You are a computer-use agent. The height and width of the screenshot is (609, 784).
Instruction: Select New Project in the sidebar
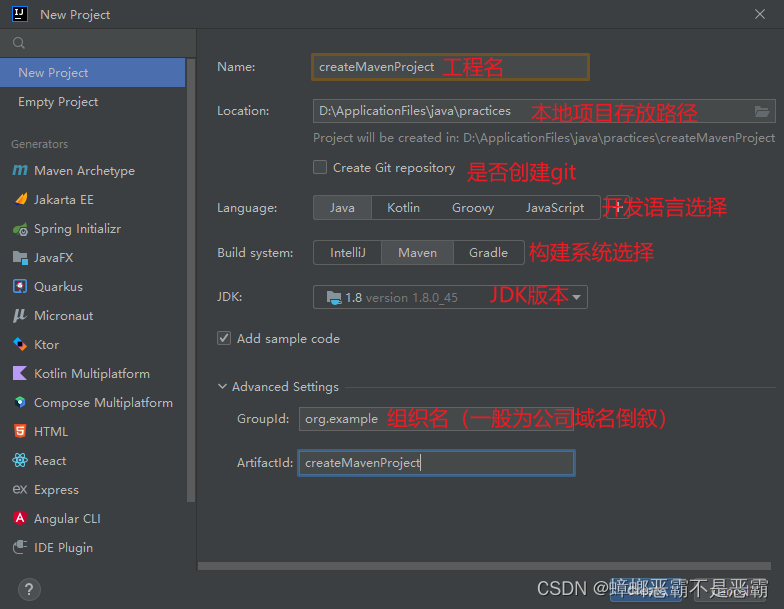coord(92,72)
